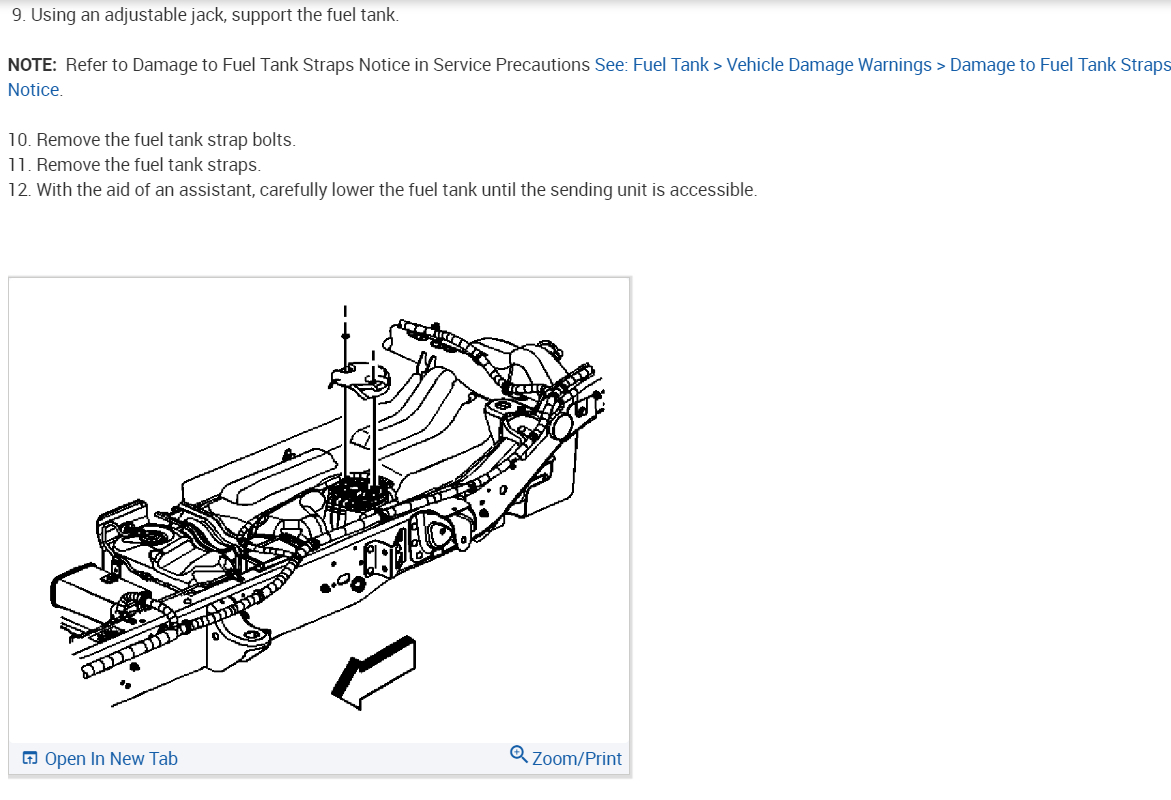Click the large direction arrow in the diagram
Viewport: 1171px width, 800px height.
(373, 672)
